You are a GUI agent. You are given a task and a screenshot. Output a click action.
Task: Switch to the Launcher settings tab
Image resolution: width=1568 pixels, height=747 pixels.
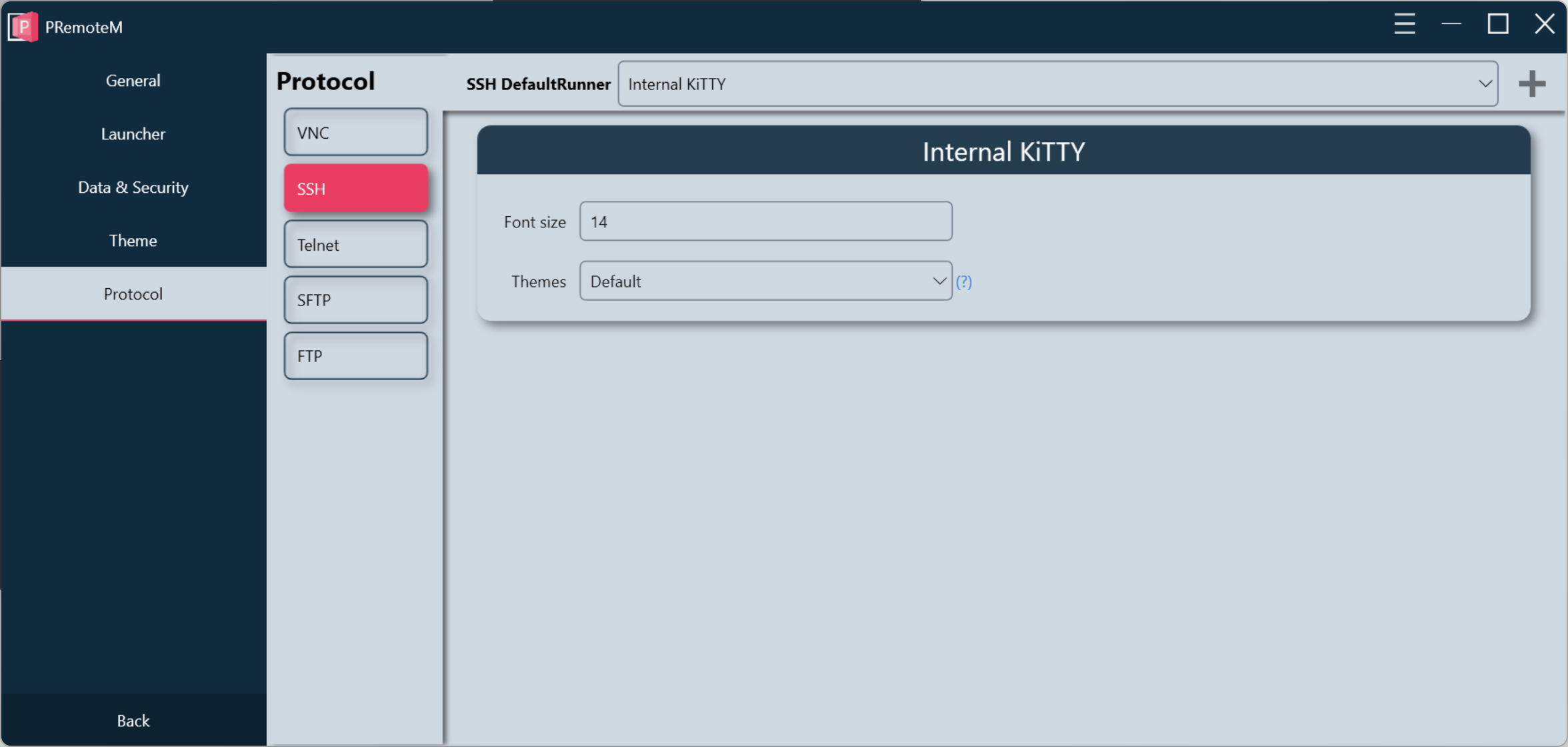(x=133, y=134)
